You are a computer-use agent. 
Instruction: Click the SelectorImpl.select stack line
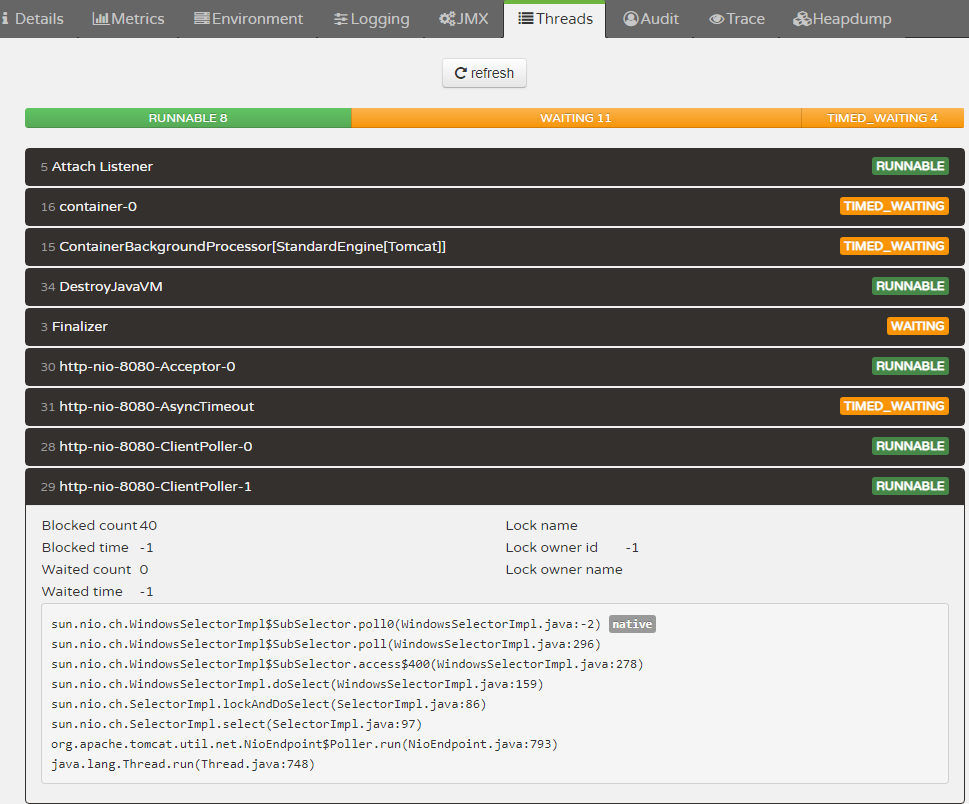coord(237,724)
